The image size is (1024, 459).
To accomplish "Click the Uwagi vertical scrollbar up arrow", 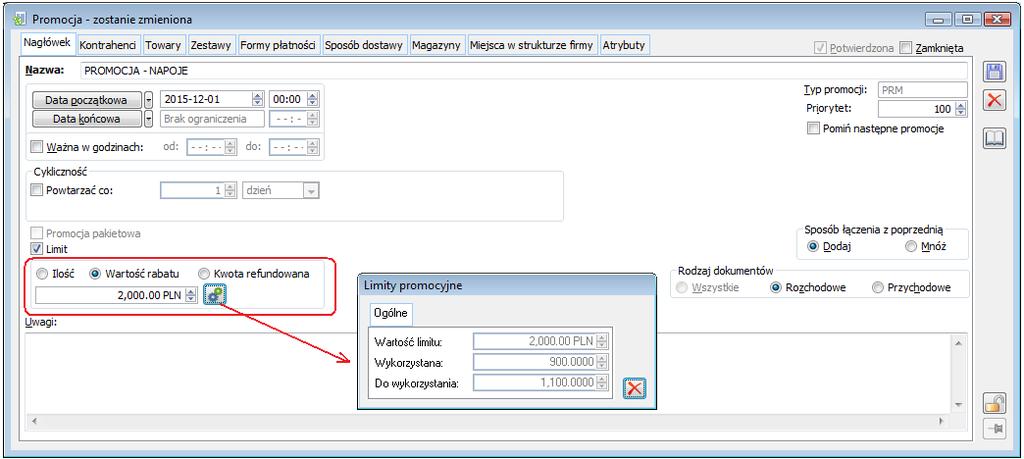I will pos(958,343).
